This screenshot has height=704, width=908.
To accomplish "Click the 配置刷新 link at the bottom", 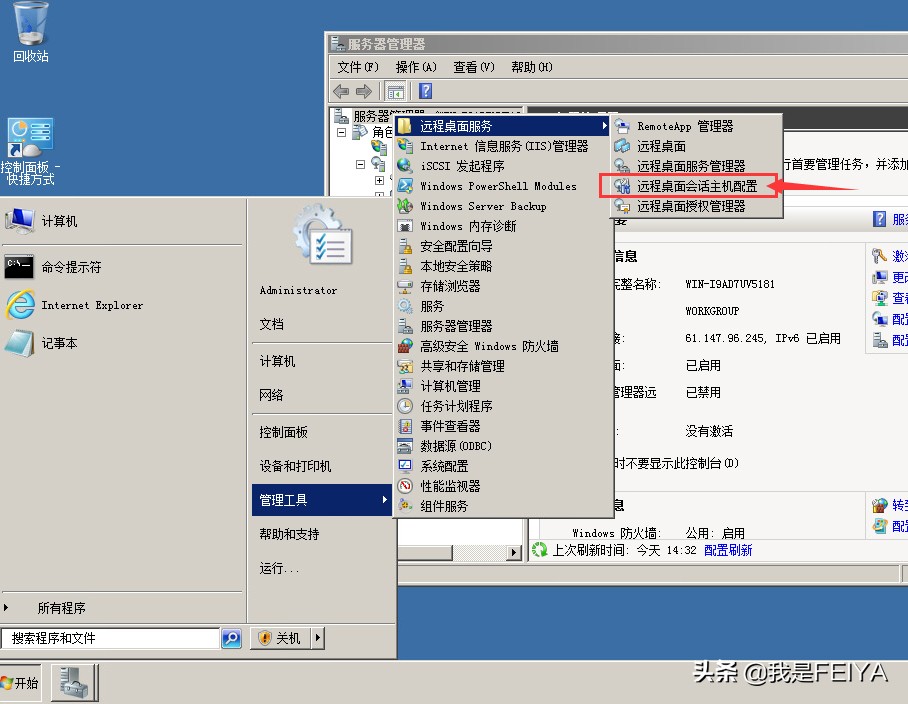I will [729, 549].
